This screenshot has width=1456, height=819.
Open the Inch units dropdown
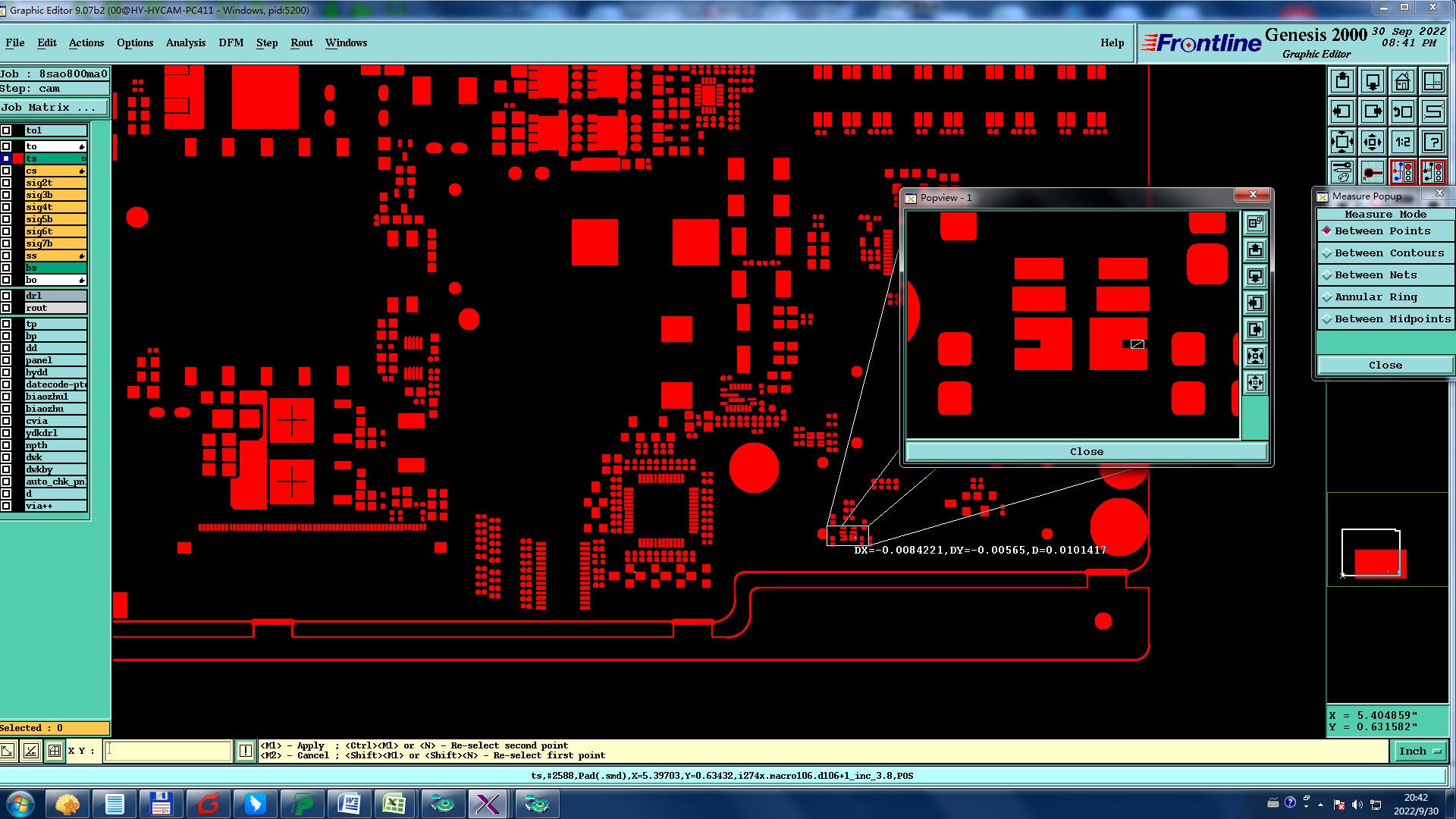tap(1419, 751)
